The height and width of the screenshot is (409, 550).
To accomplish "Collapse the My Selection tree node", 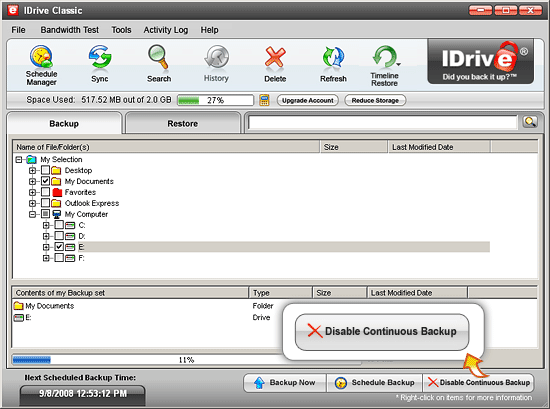I will [x=19, y=160].
